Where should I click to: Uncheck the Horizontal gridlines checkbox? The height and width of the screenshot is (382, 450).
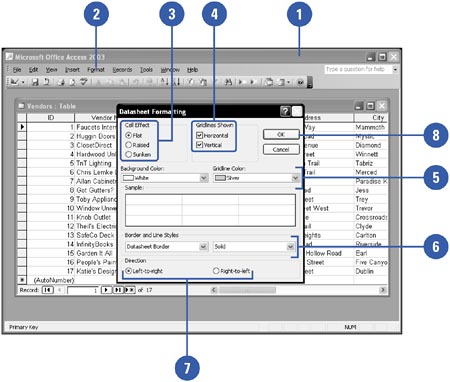click(x=212, y=135)
